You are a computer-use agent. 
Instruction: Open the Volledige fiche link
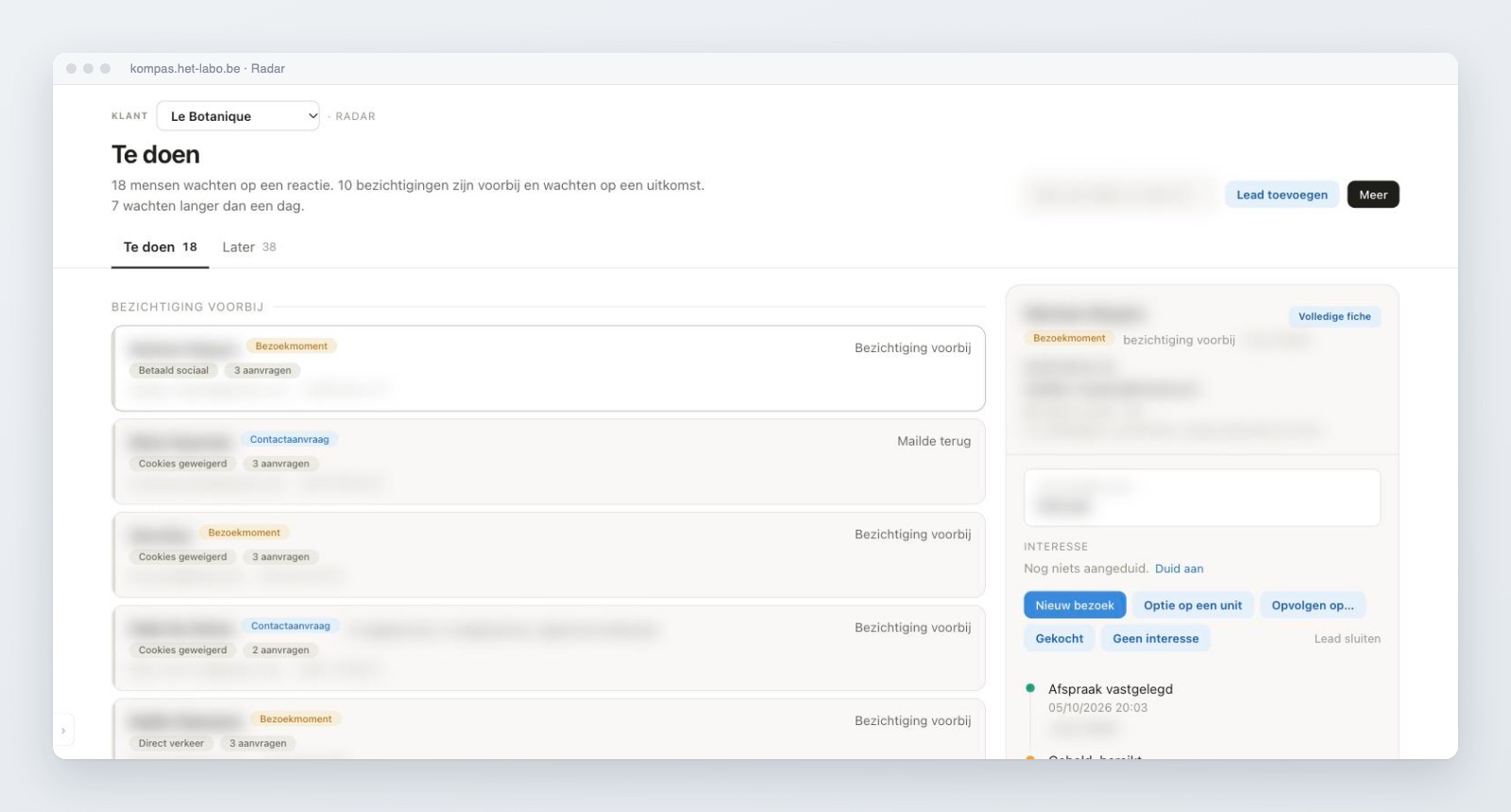point(1333,316)
